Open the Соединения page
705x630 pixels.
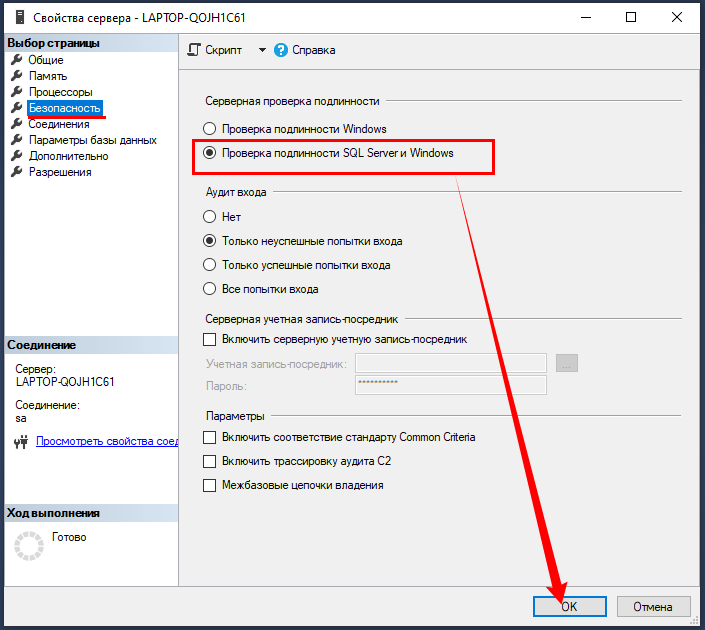[x=58, y=124]
